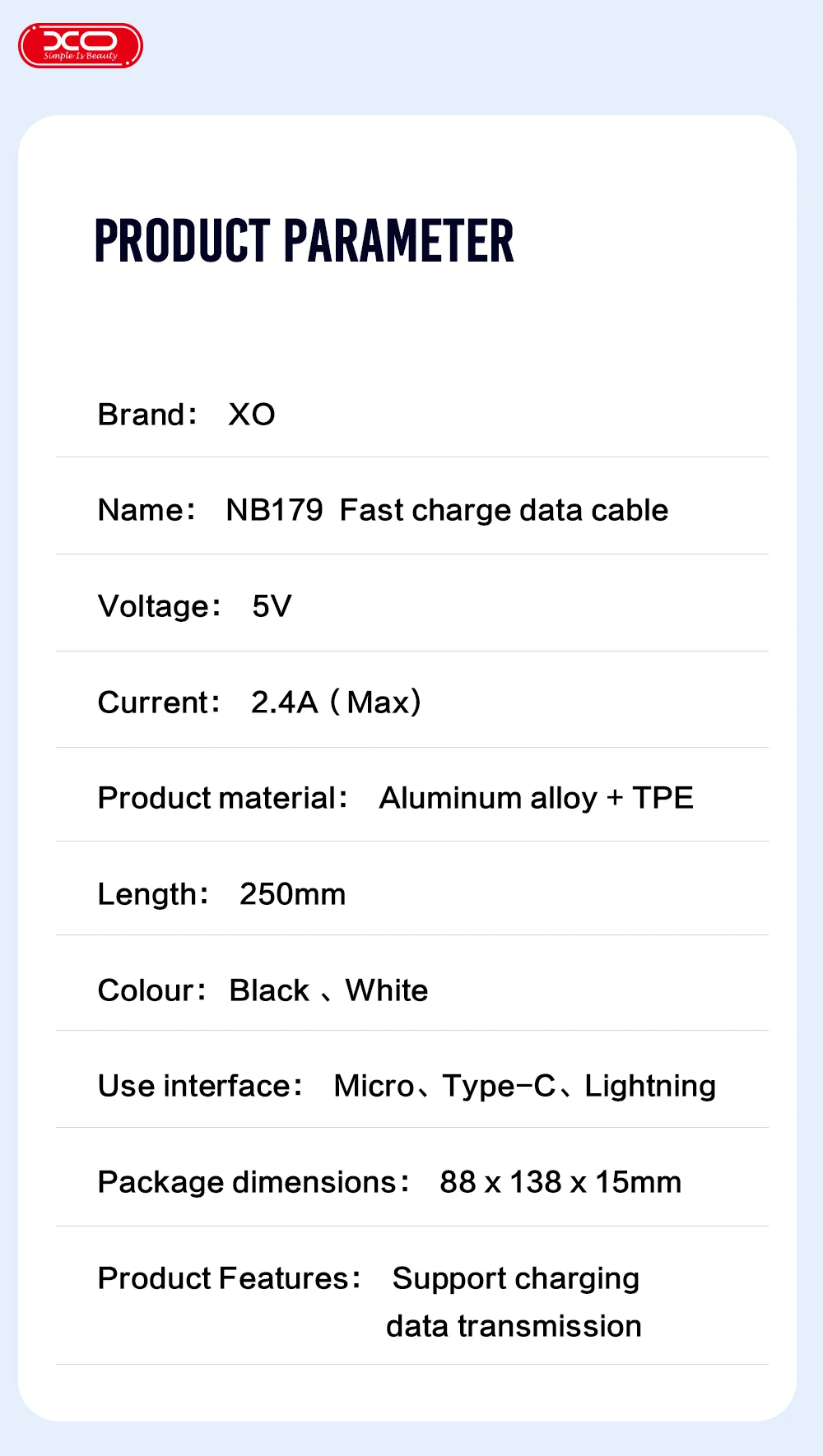
Task: Click the 88 x 138 x 15mm dimensions
Action: (560, 1182)
